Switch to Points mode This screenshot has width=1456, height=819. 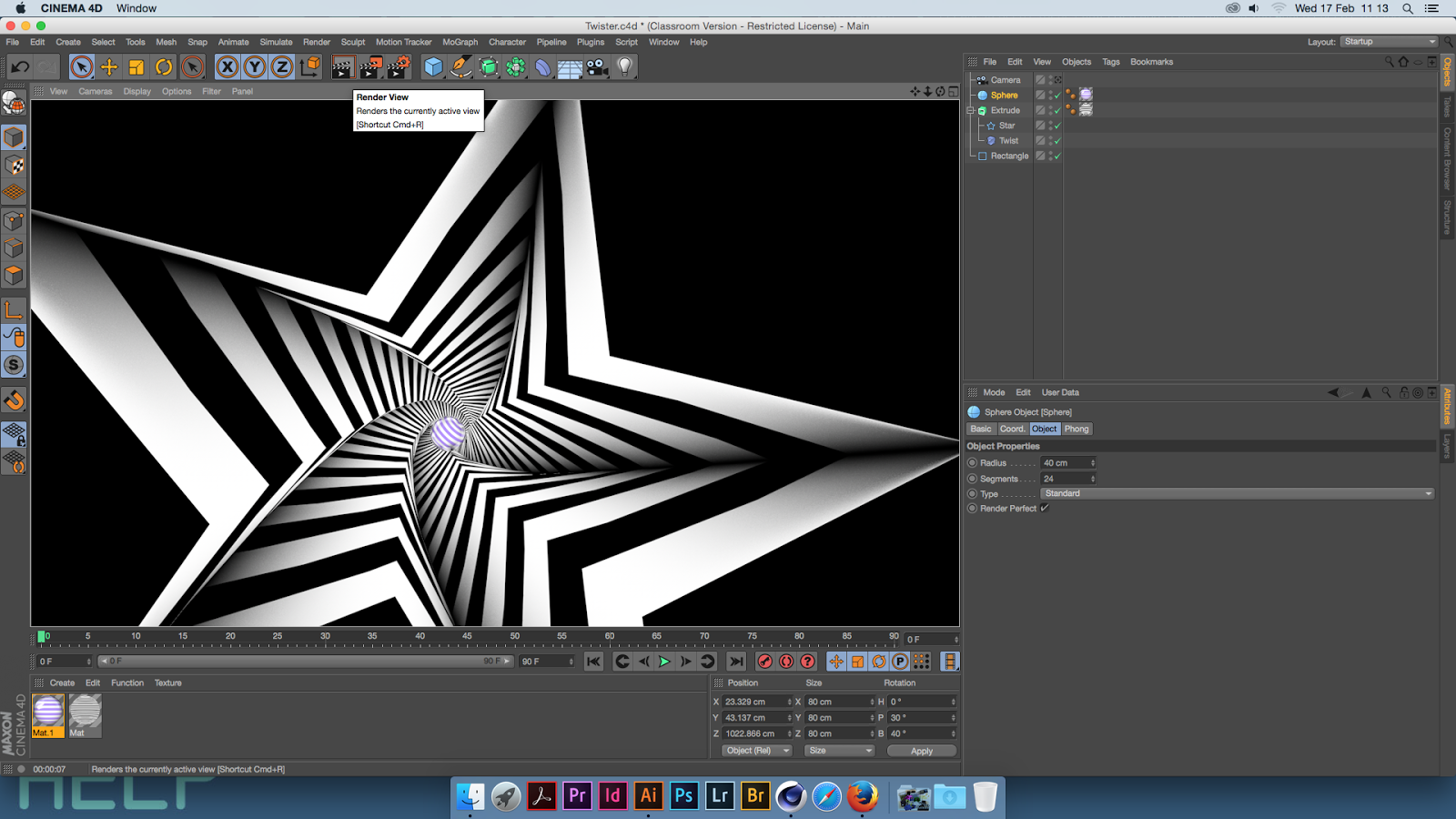tap(14, 221)
